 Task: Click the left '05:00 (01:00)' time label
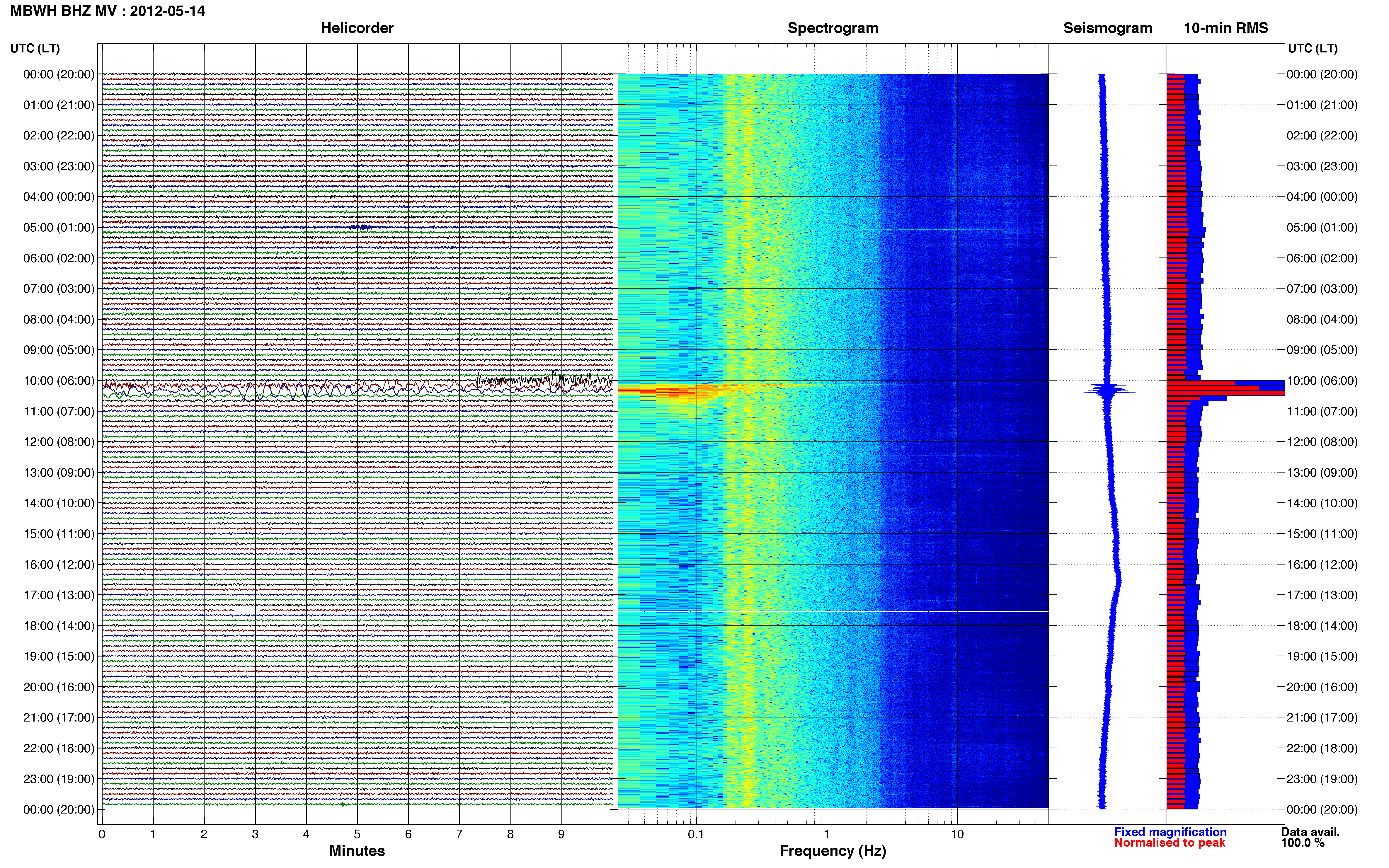(59, 227)
